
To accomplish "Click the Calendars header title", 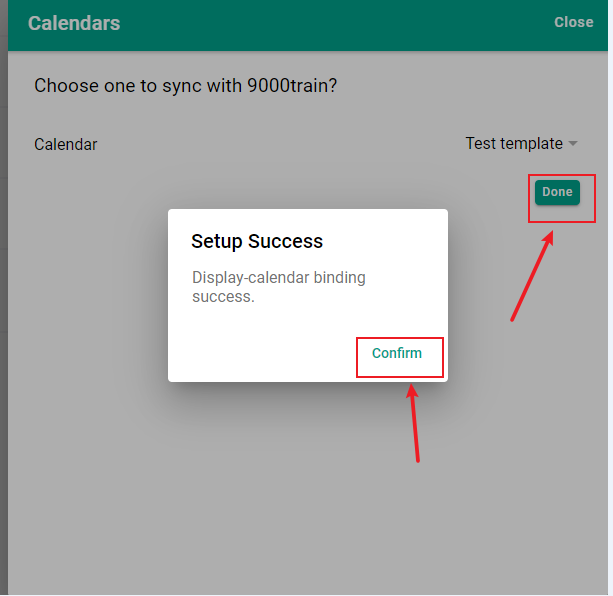I will point(74,23).
